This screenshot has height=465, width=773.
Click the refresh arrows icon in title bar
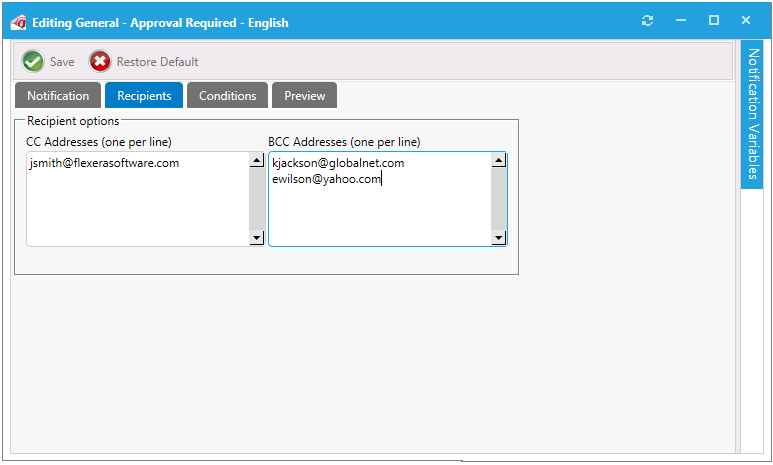point(648,21)
